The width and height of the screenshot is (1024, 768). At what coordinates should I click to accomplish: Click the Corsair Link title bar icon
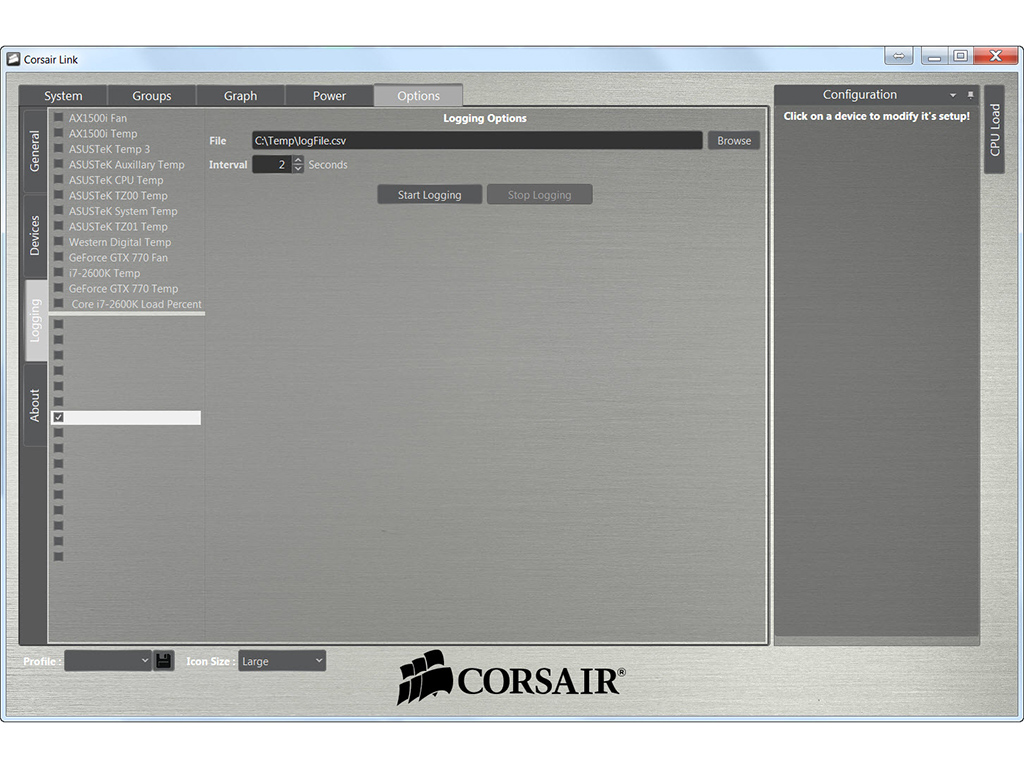click(x=13, y=59)
